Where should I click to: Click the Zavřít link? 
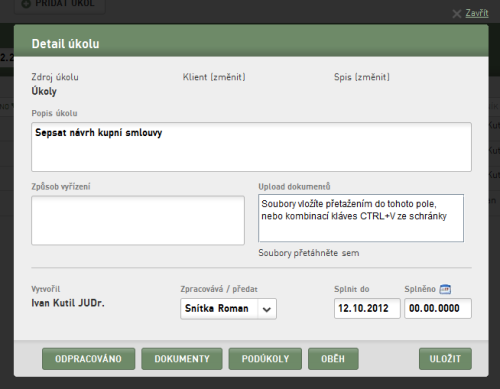477,13
